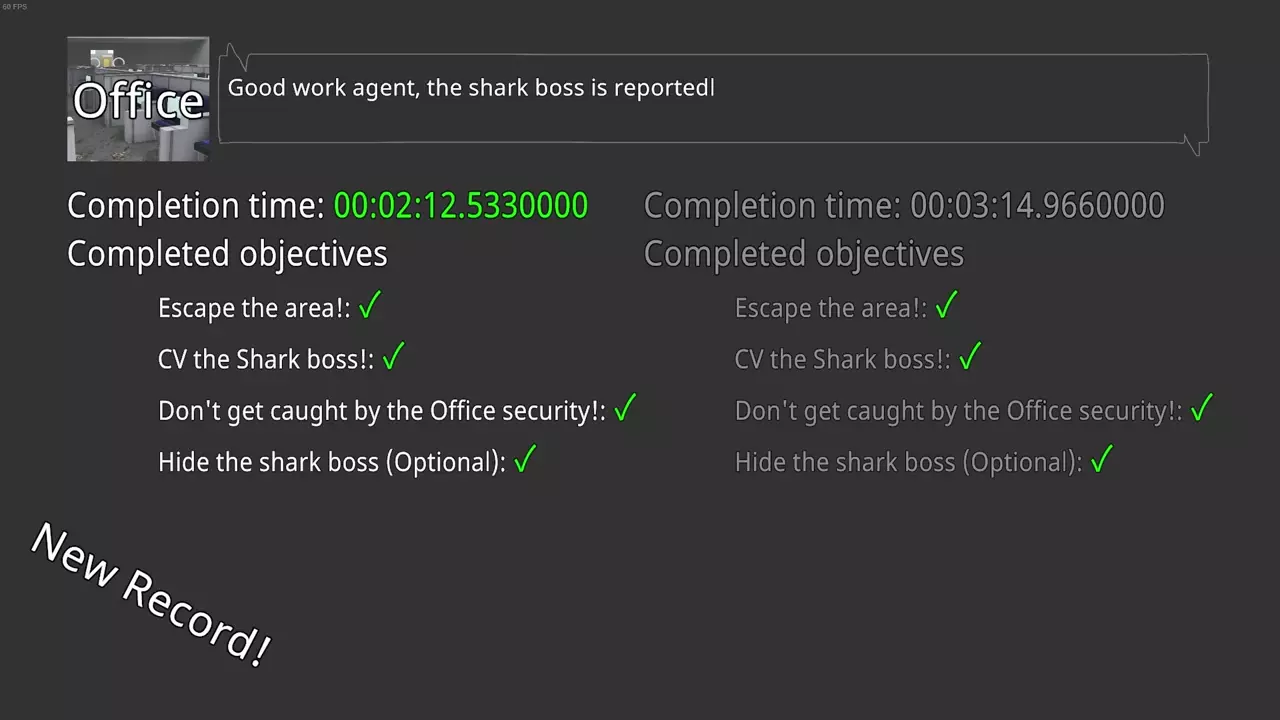Click the current Hide the shark boss checkmark
This screenshot has width=1280, height=720.
[525, 460]
